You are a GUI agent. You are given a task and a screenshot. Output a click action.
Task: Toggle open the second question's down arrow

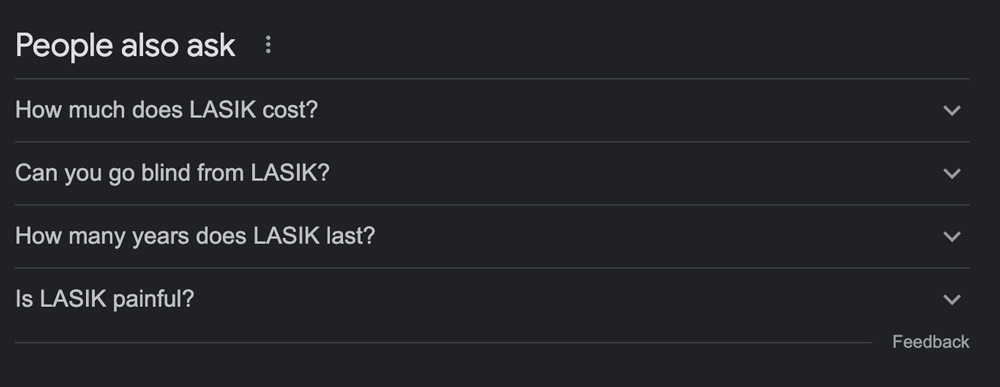(952, 173)
